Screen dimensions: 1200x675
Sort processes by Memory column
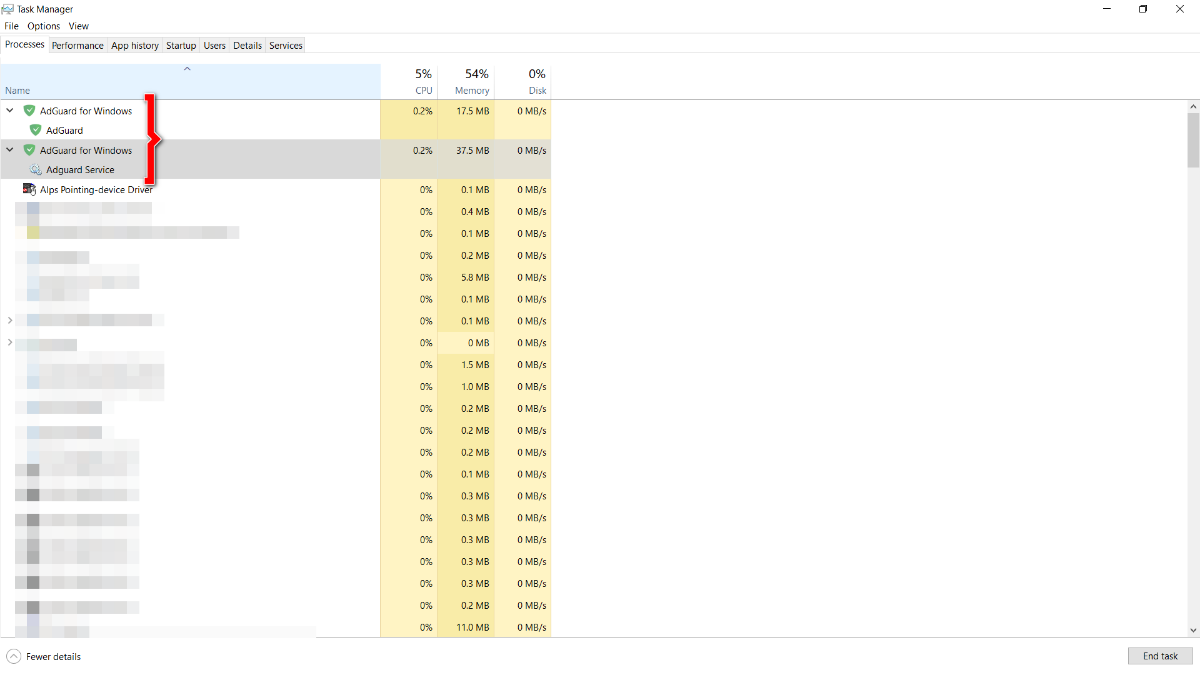(471, 82)
